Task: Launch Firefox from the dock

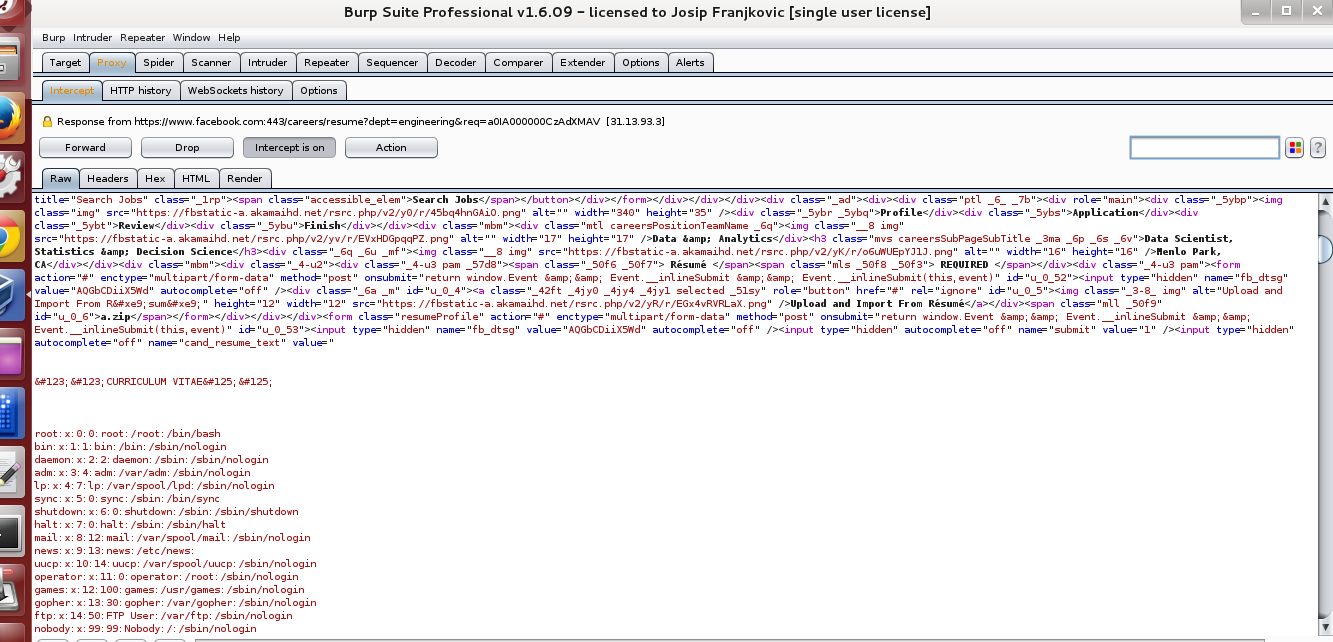Action: click(x=10, y=120)
